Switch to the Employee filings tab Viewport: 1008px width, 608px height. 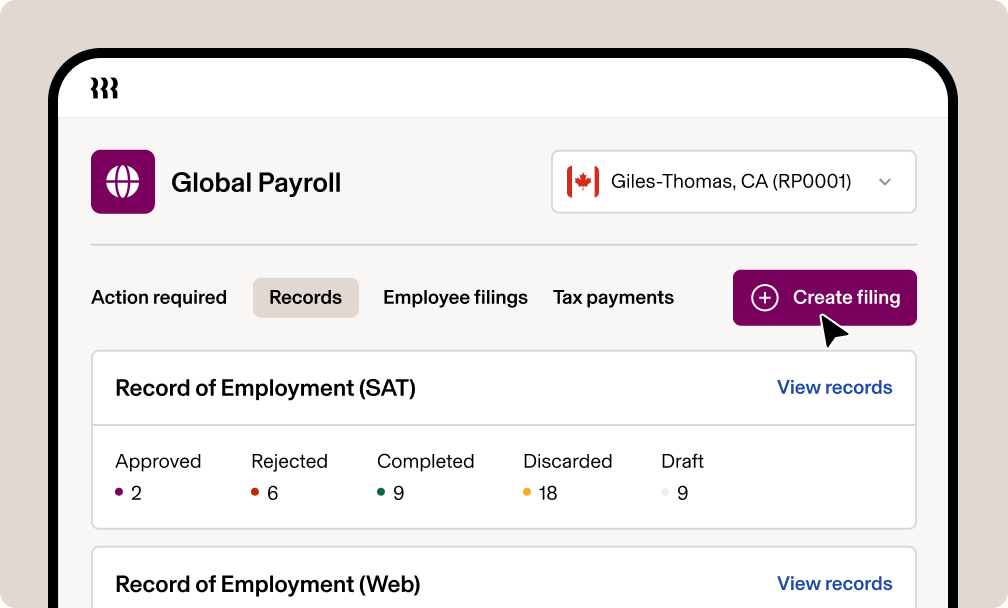tap(455, 297)
